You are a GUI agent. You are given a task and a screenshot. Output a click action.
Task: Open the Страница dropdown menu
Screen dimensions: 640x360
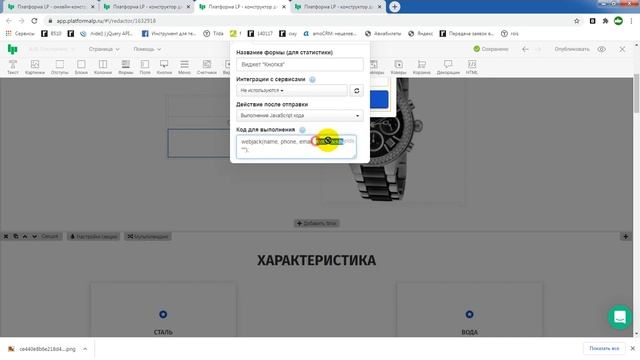[x=104, y=49]
